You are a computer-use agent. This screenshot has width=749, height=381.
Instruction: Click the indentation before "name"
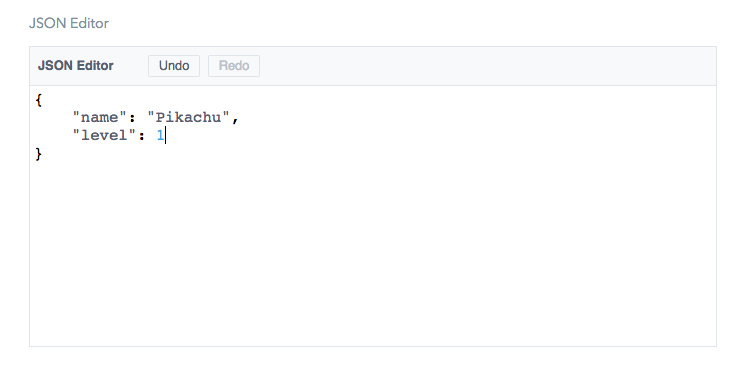(x=53, y=117)
